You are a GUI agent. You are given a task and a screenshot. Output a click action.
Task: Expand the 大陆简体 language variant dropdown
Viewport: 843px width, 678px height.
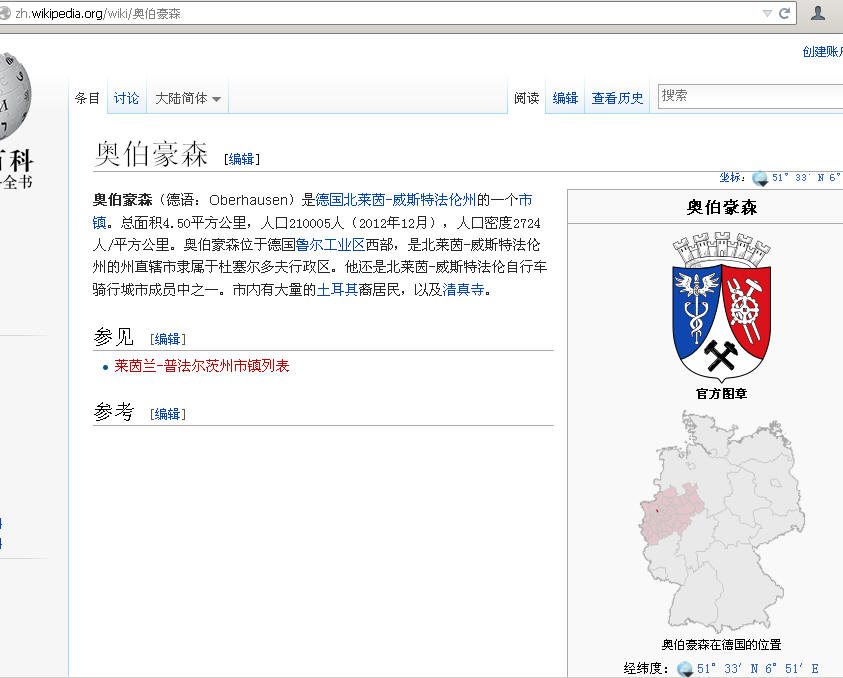[188, 98]
